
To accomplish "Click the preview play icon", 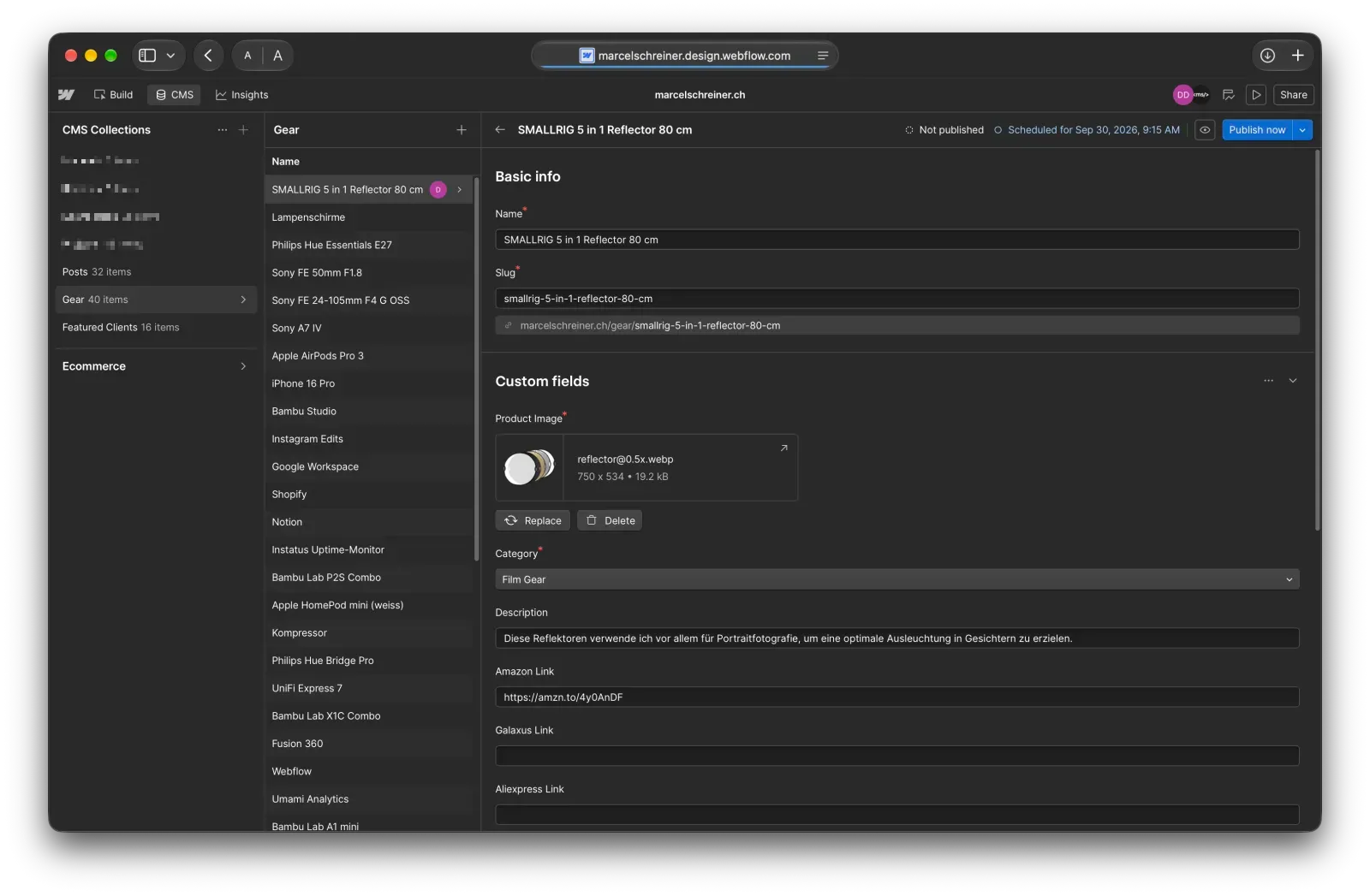I will coord(1256,95).
